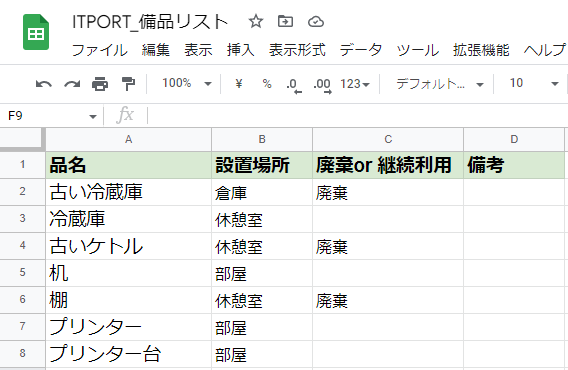Select row 5 header

click(22, 273)
